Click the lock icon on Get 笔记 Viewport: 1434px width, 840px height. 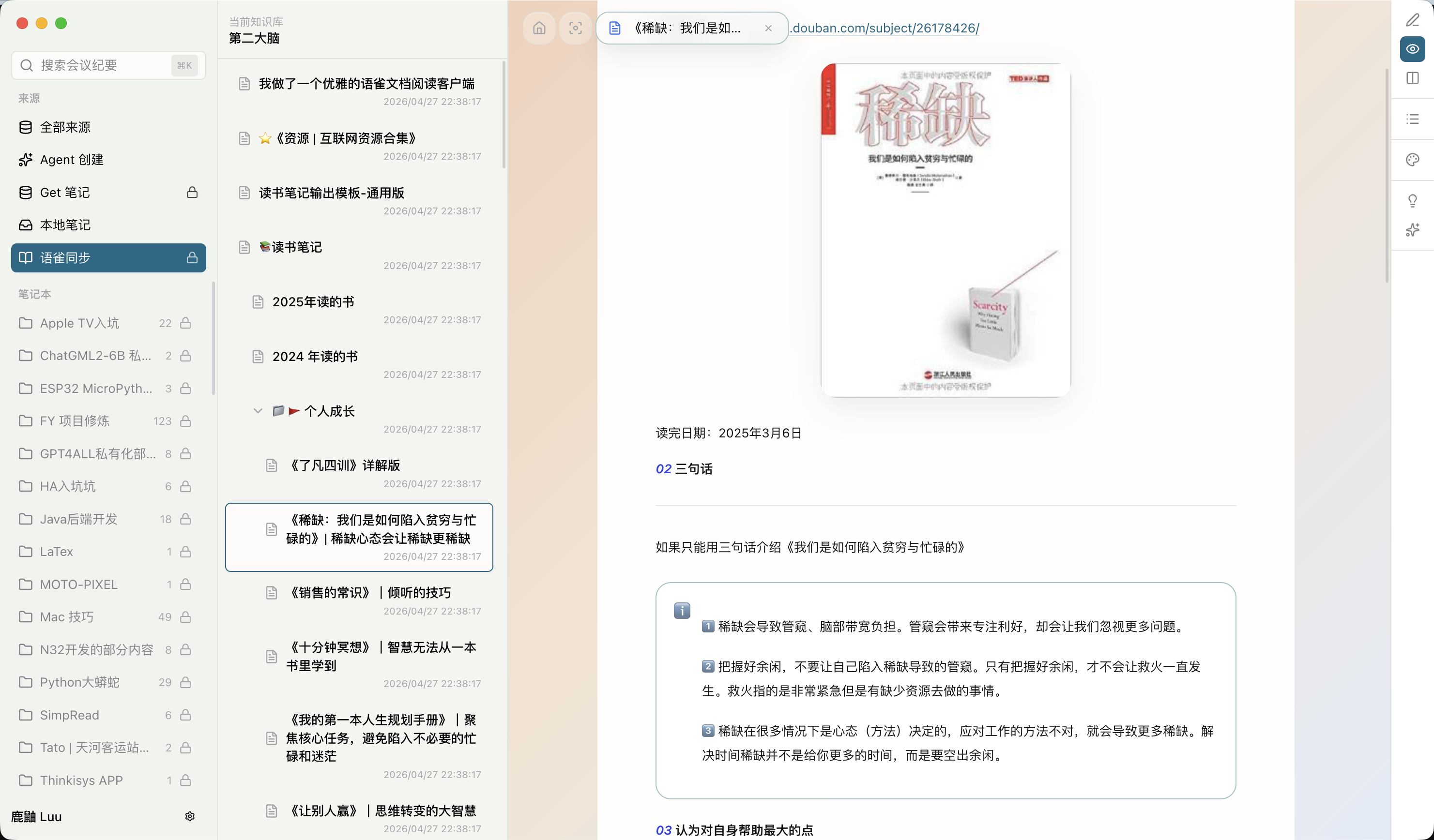192,192
